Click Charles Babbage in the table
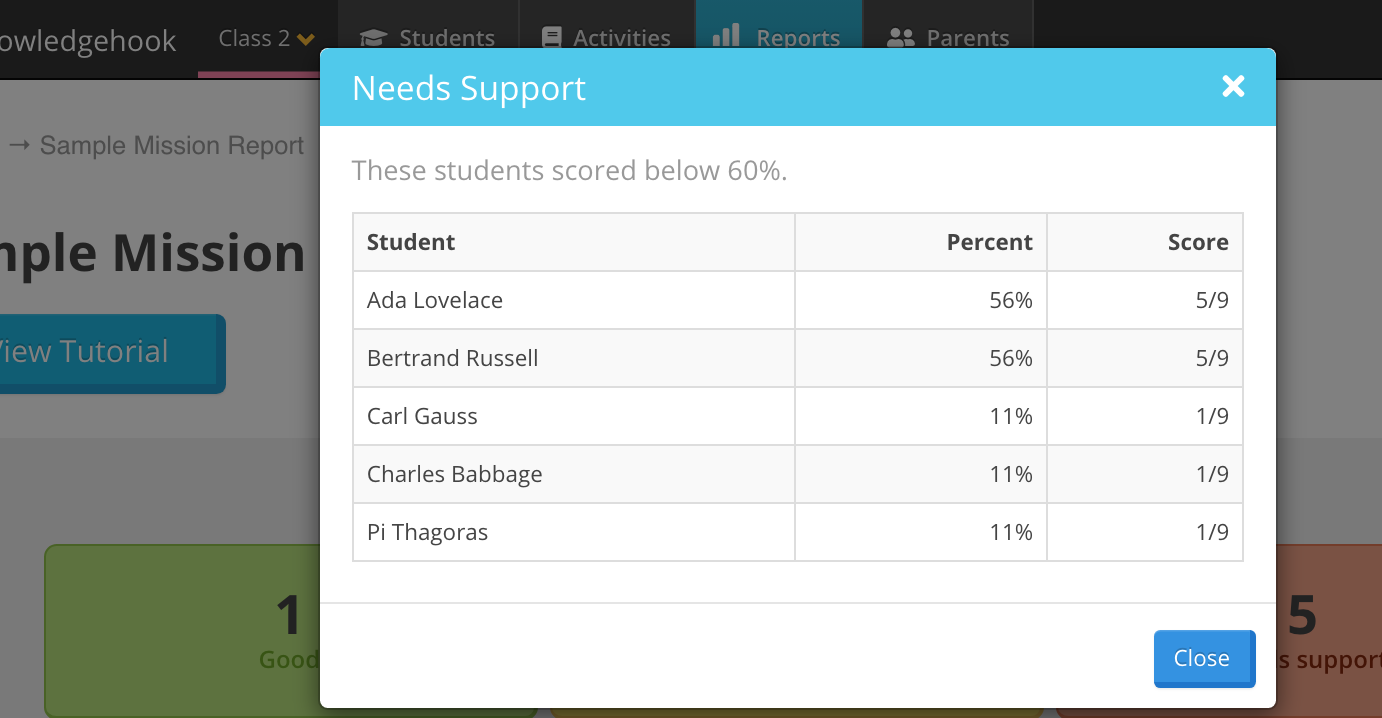This screenshot has width=1382, height=718. coord(454,474)
